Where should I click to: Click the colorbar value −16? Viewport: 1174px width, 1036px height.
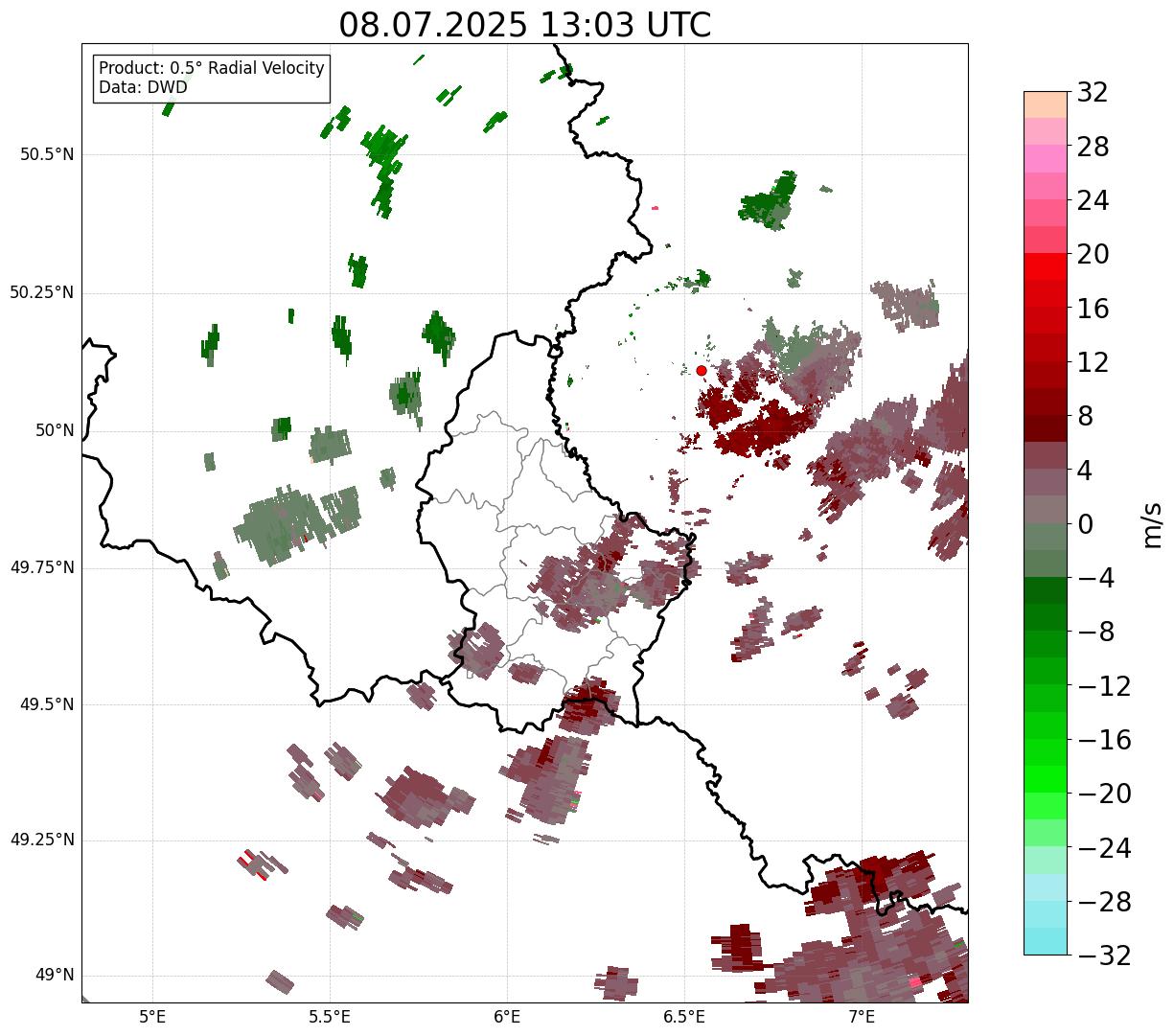(1104, 740)
